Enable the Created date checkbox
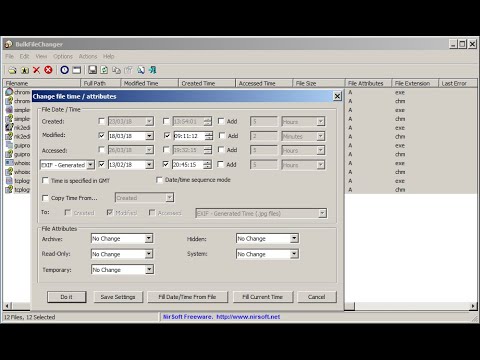 coord(102,121)
